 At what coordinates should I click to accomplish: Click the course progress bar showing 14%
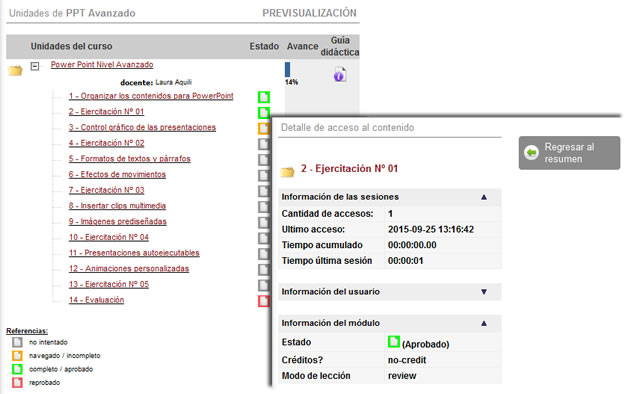tap(287, 69)
